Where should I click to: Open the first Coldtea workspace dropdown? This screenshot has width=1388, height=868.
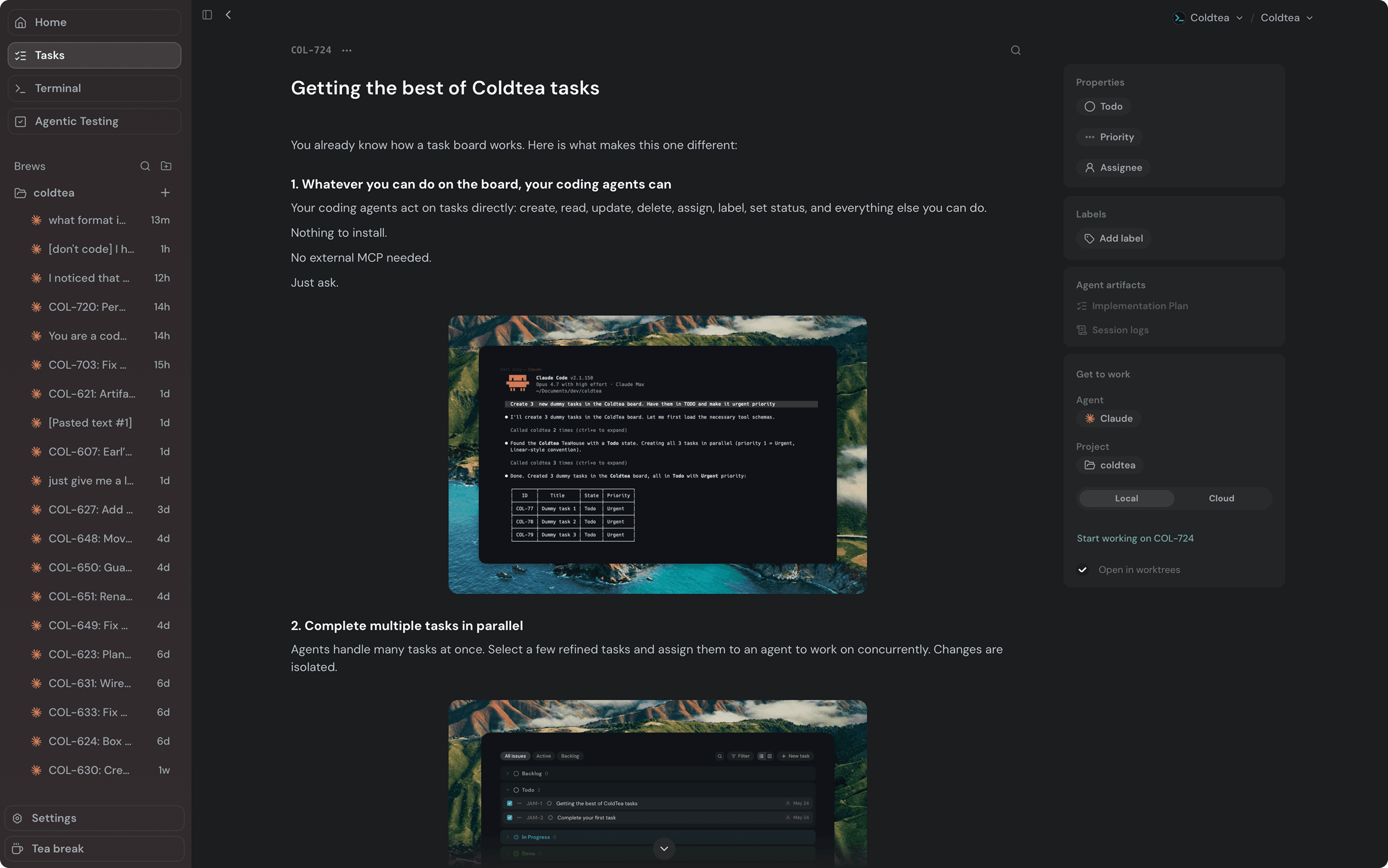[x=1209, y=18]
